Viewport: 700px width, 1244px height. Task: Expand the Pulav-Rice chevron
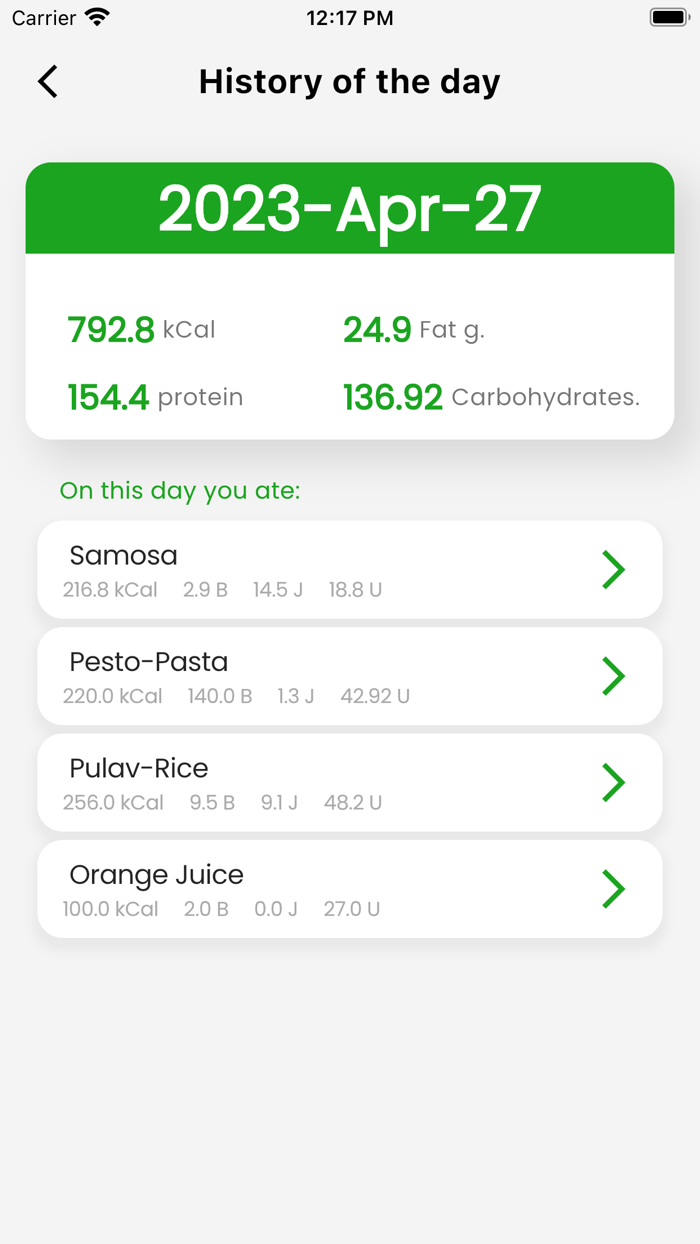point(613,782)
